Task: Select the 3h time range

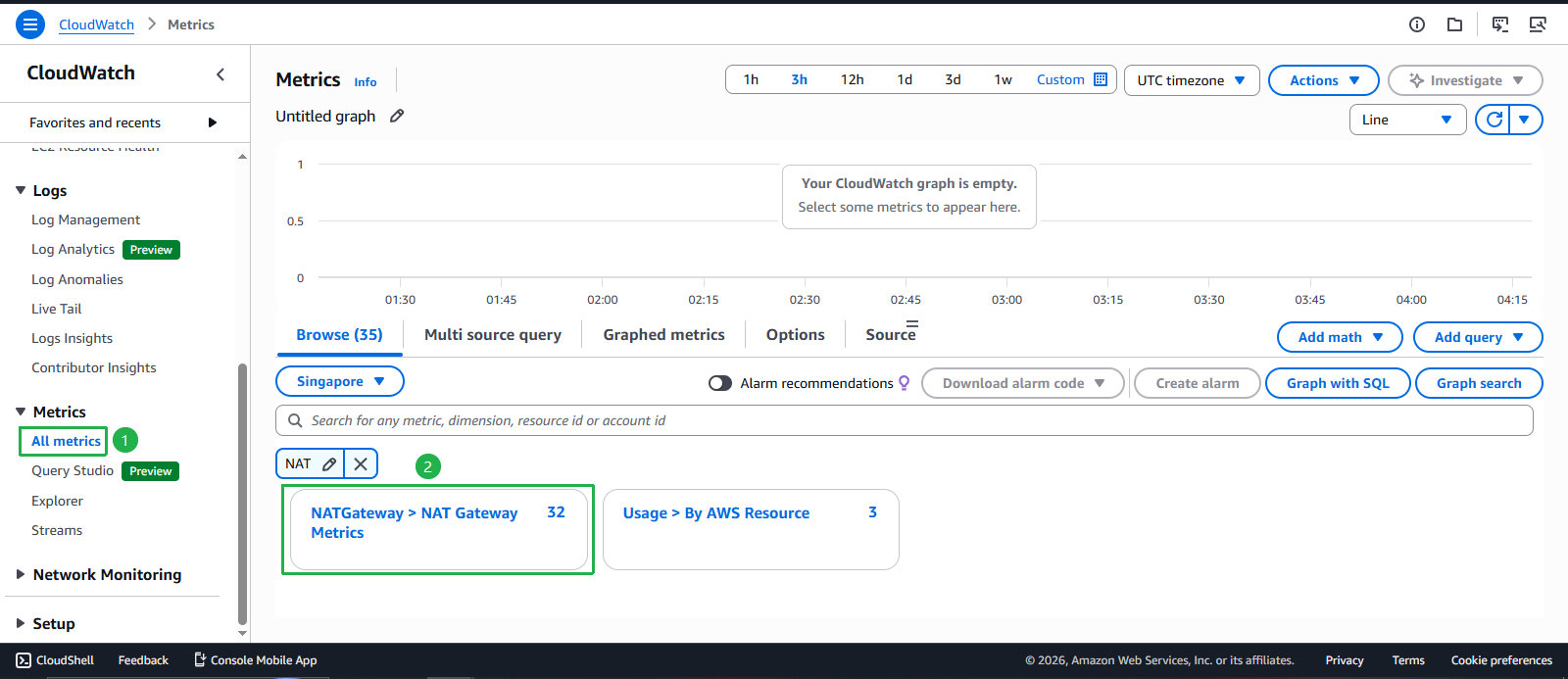Action: tap(800, 79)
